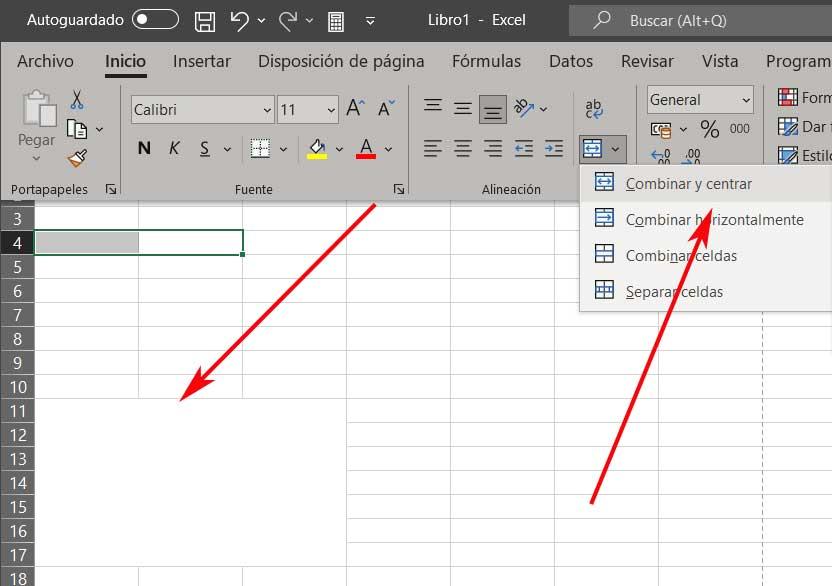The width and height of the screenshot is (832, 586).
Task: Toggle bold with the N button
Action: pos(144,148)
